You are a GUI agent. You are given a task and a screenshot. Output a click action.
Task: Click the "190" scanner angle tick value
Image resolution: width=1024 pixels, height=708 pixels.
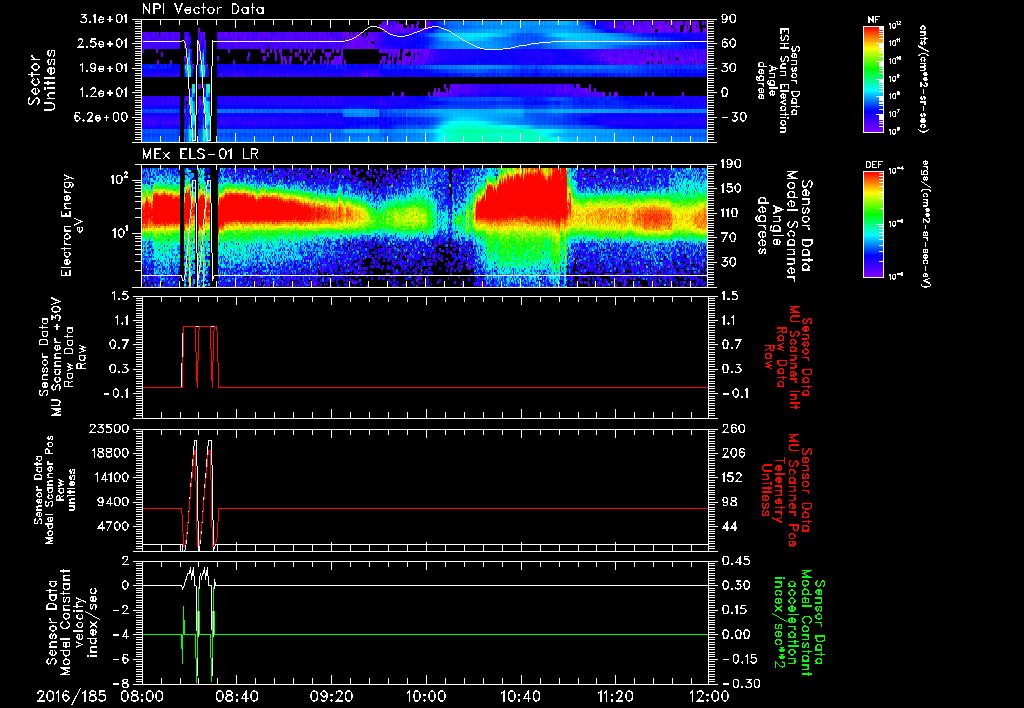click(733, 164)
